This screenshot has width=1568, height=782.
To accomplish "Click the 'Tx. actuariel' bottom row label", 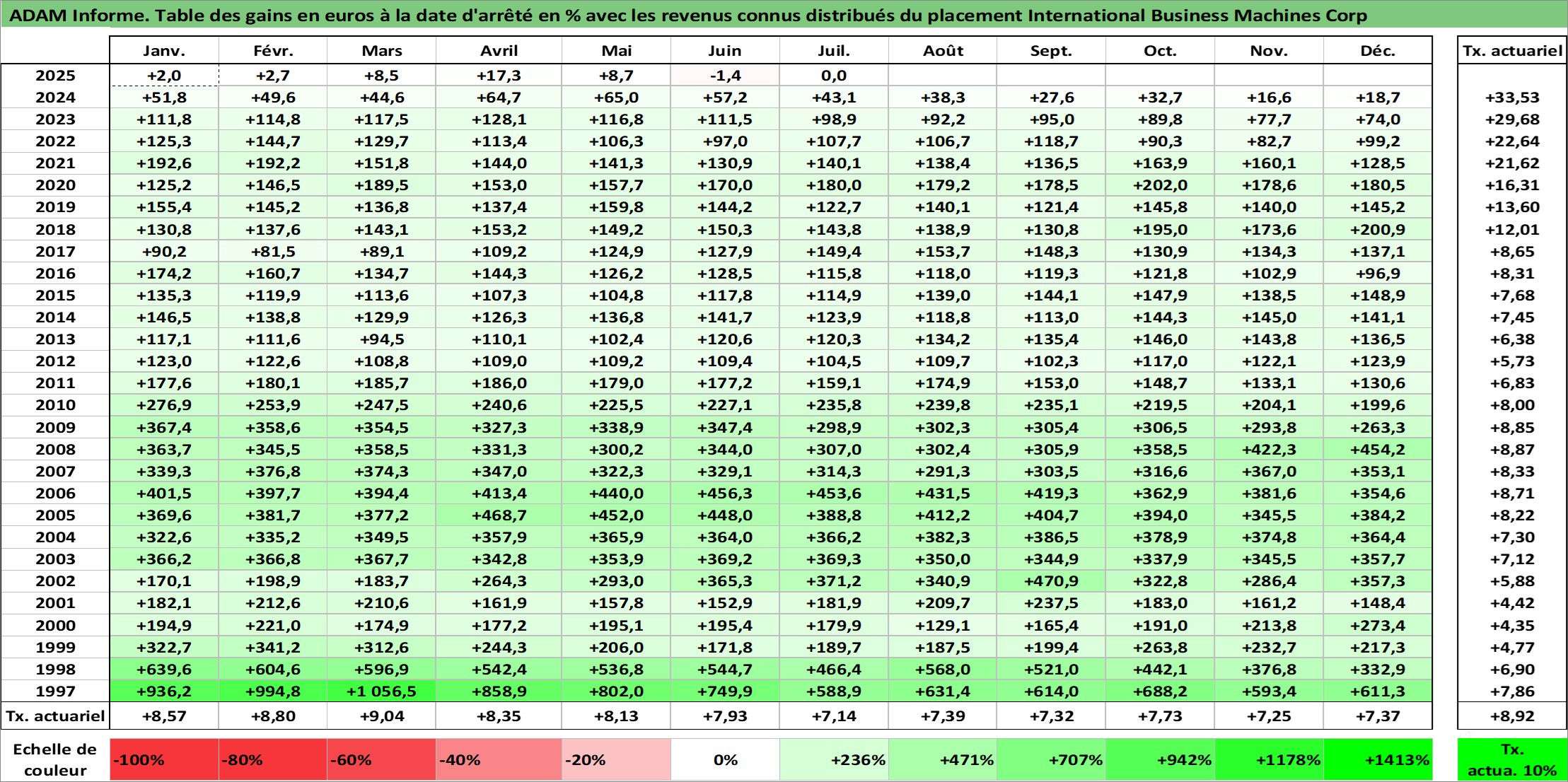I will (x=55, y=716).
